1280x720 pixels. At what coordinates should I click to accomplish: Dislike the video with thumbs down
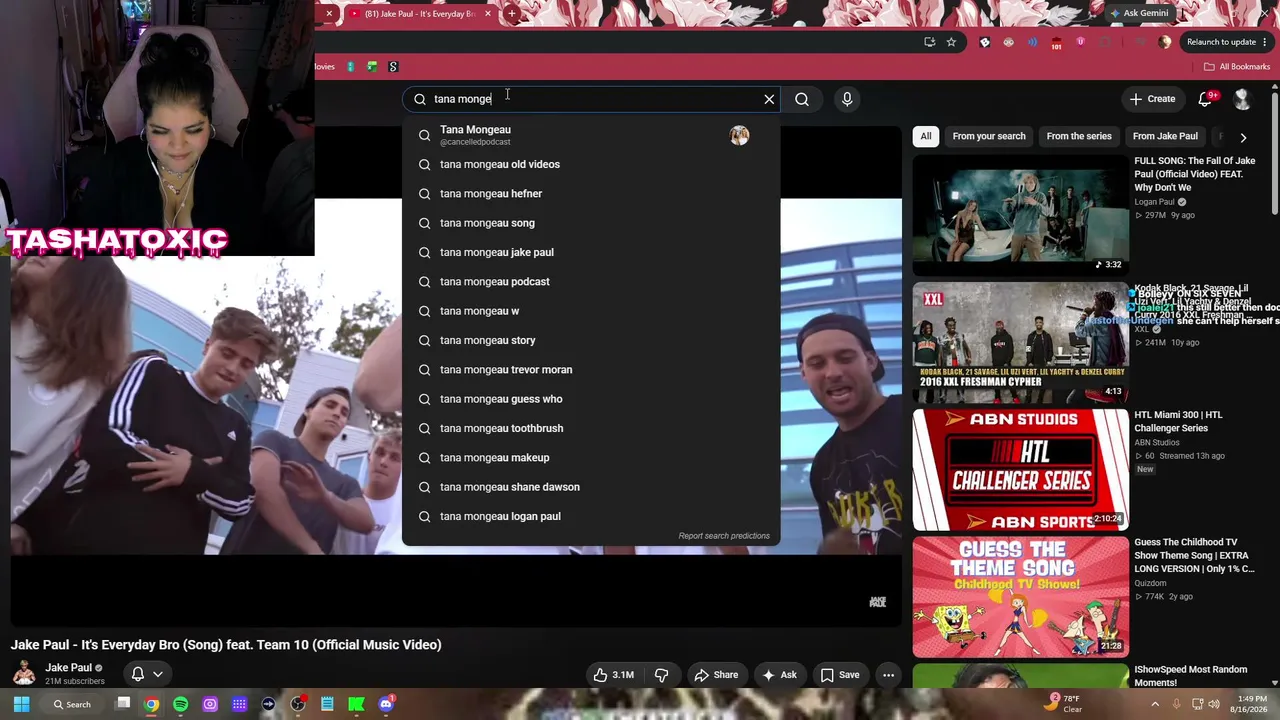click(x=661, y=675)
